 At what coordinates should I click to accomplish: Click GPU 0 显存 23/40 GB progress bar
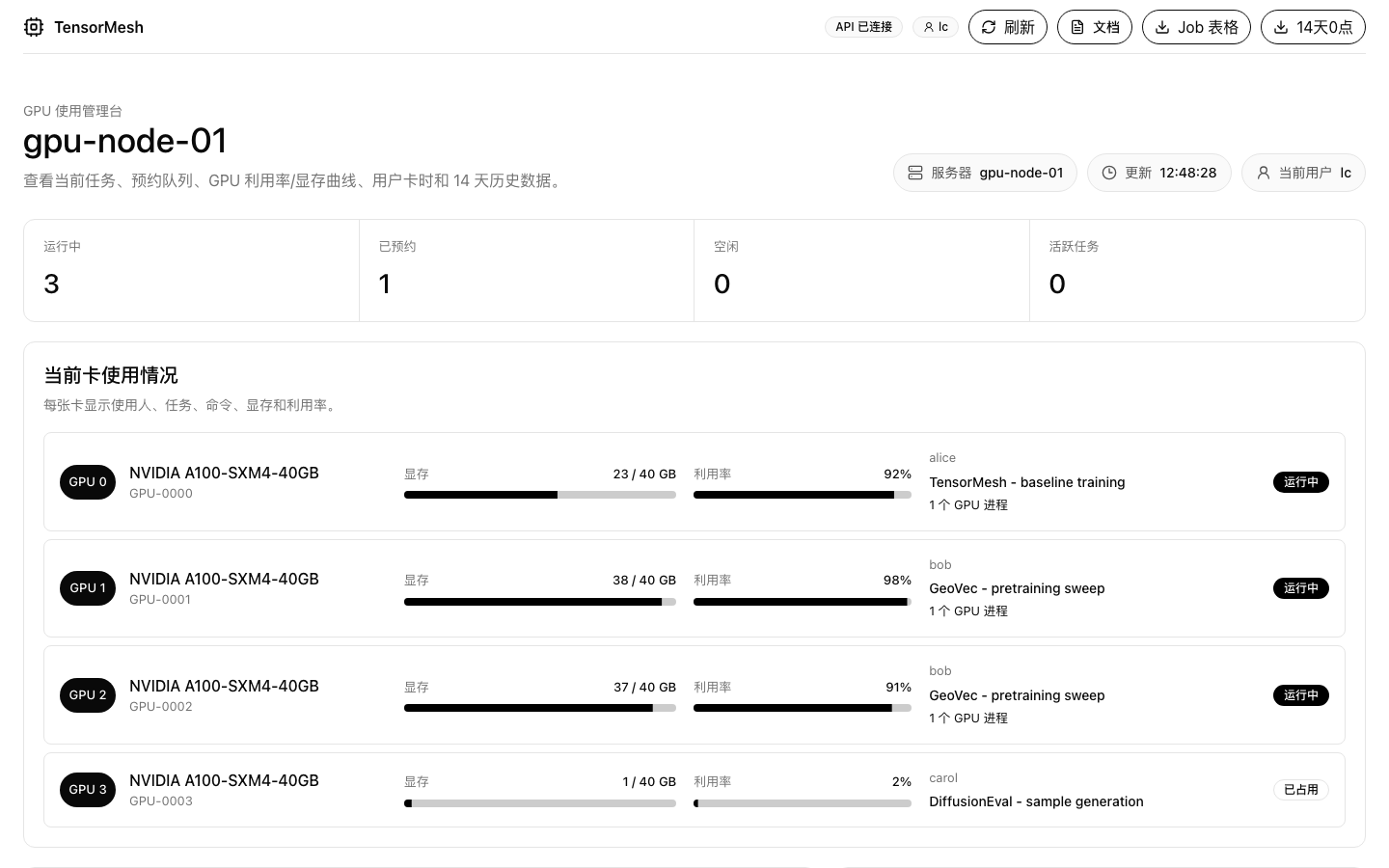click(x=540, y=495)
